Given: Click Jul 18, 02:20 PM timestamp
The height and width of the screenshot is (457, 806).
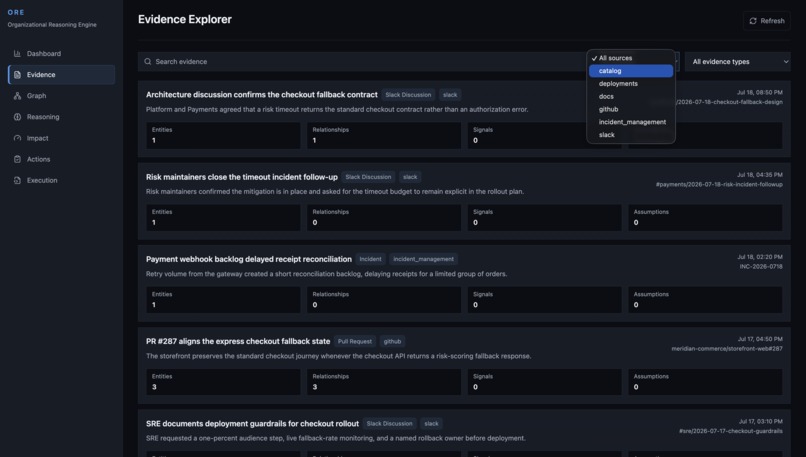Looking at the screenshot, I should click(x=760, y=257).
